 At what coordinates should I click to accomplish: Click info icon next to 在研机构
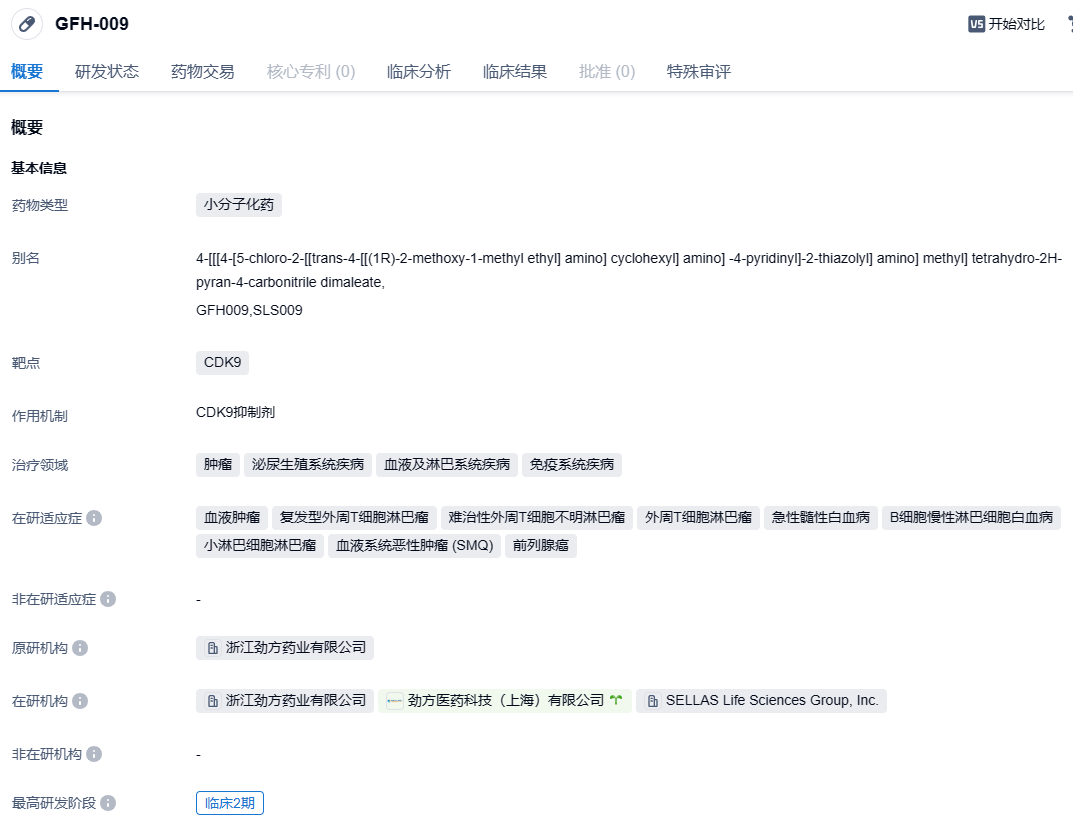[80, 702]
